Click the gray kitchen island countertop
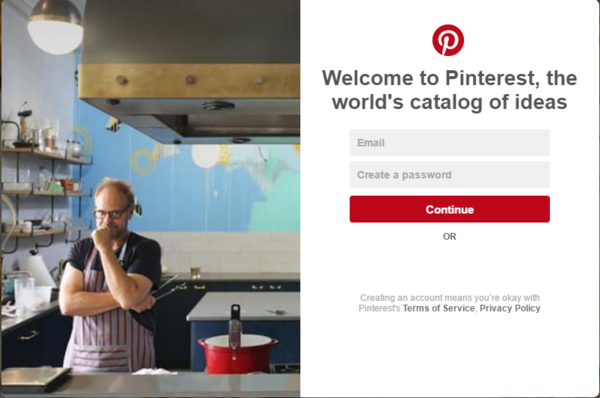This screenshot has width=600, height=398. [245, 306]
